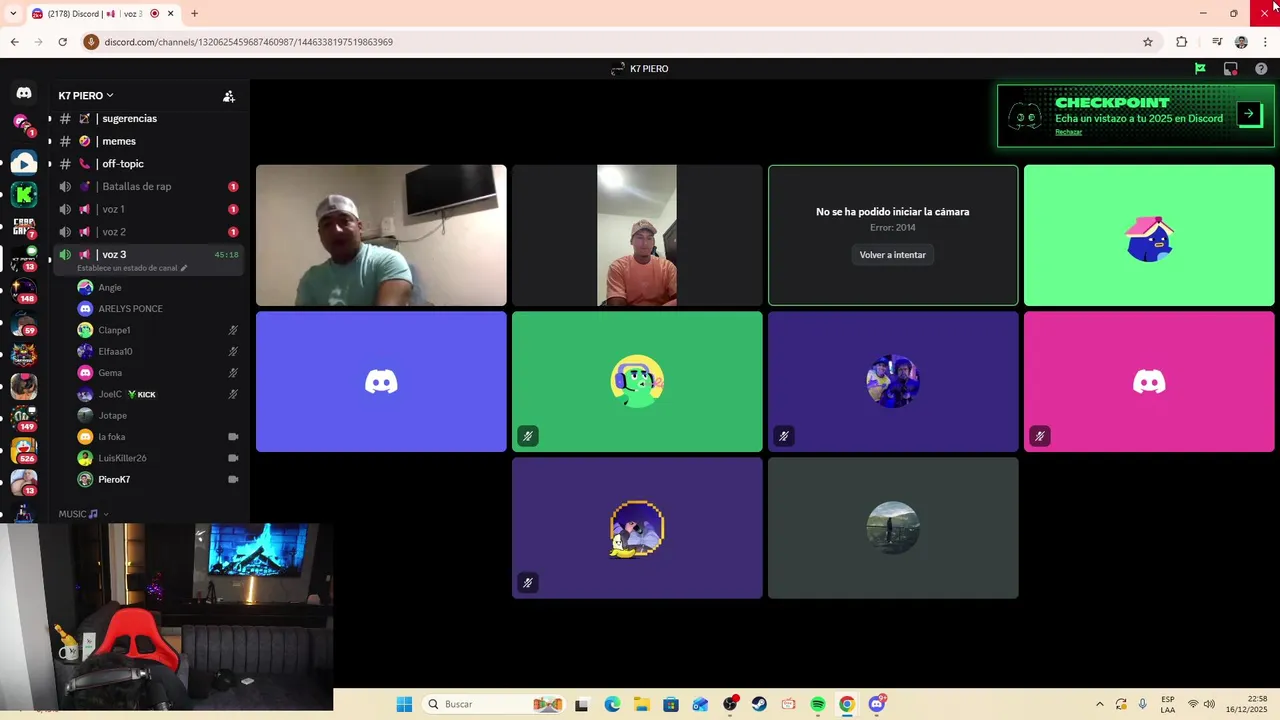Open the Chrome tab search dropdown

pyautogui.click(x=13, y=13)
